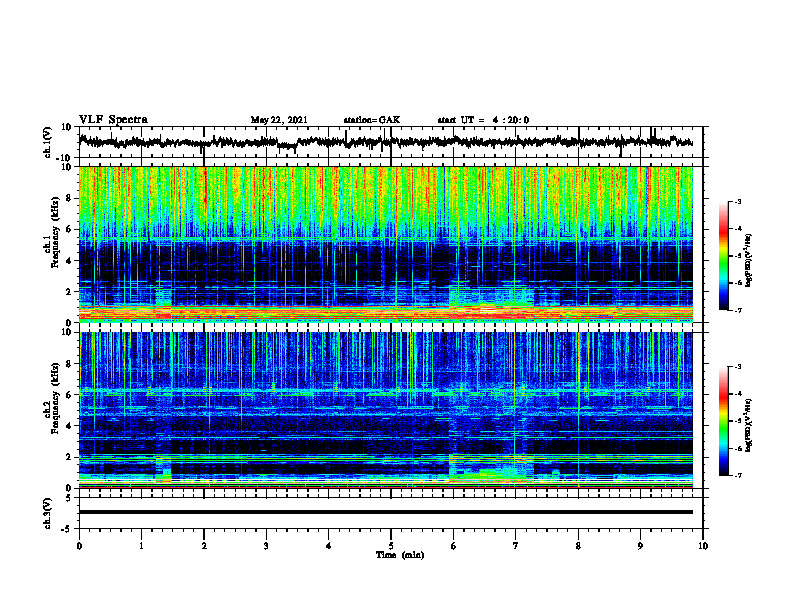Image resolution: width=792 pixels, height=612 pixels.
Task: Click the "6" kHz tick on ch.1 frequency axis
Action: tap(69, 230)
